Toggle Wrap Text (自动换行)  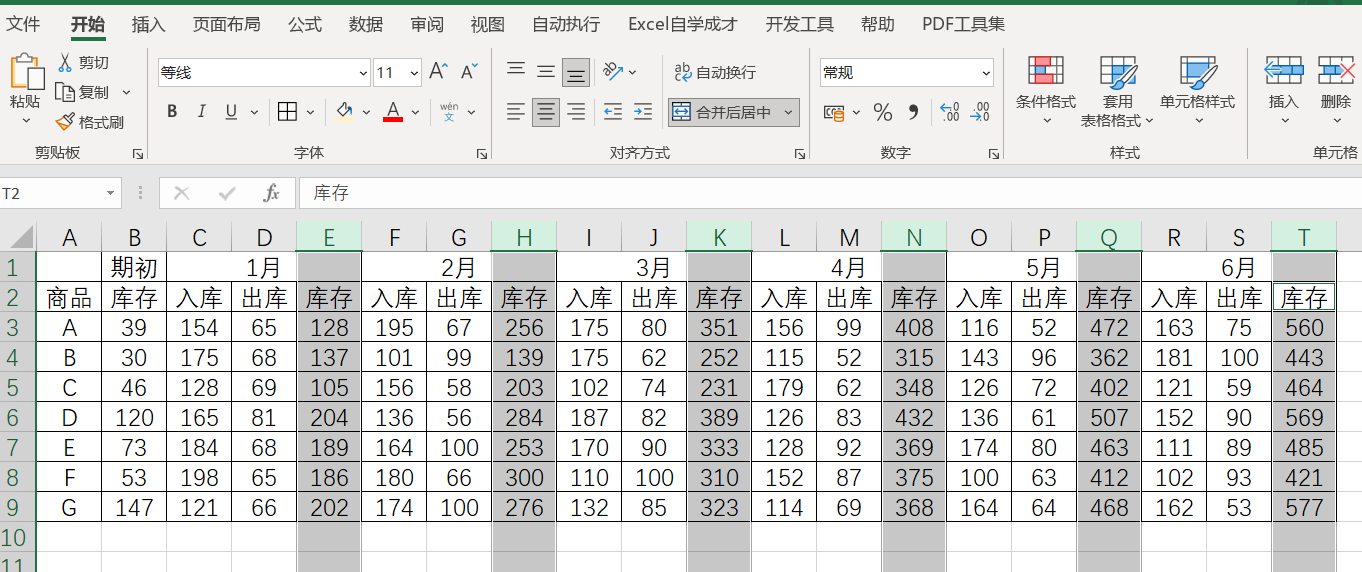(x=715, y=72)
